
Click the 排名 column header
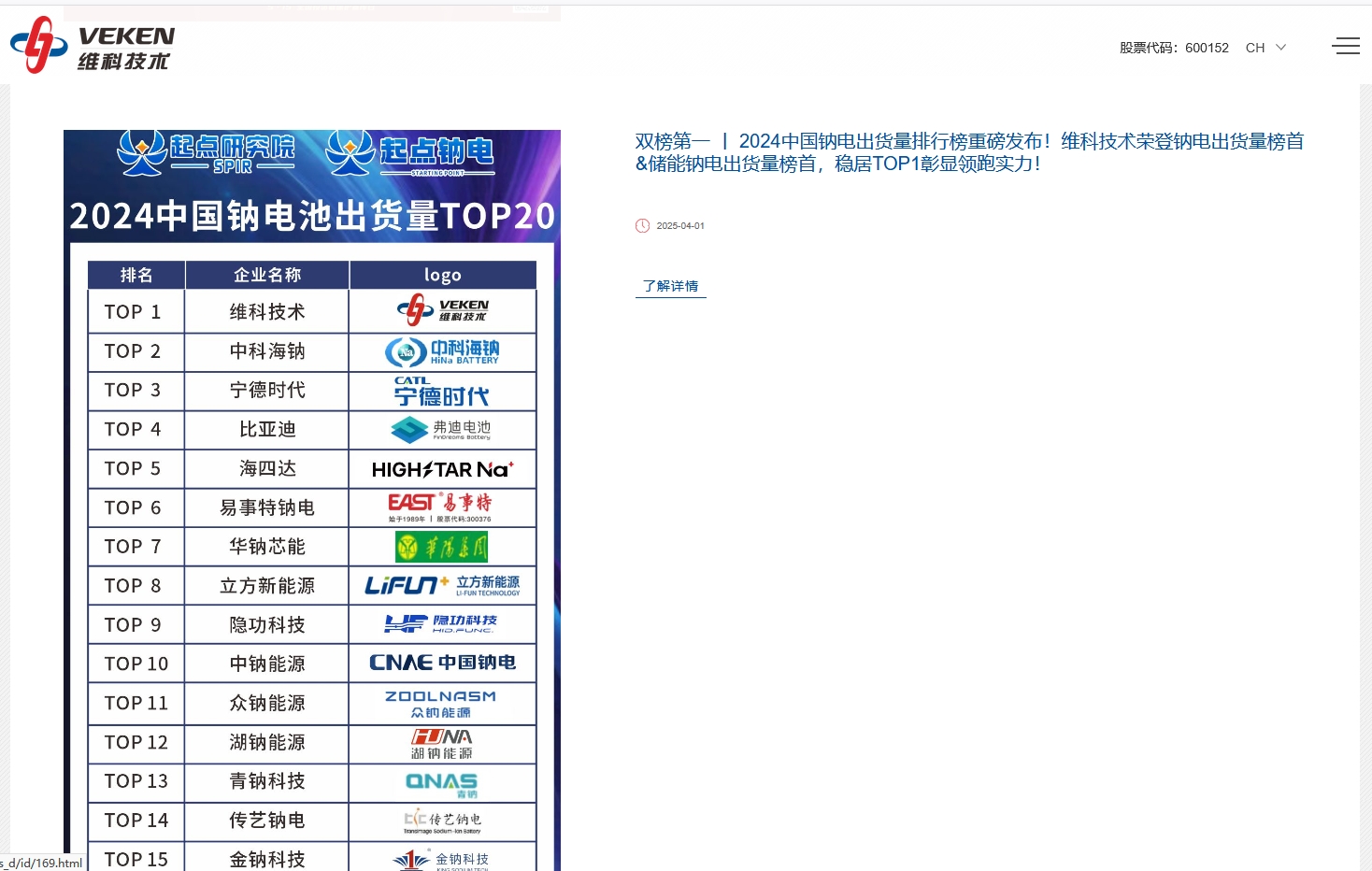(136, 275)
